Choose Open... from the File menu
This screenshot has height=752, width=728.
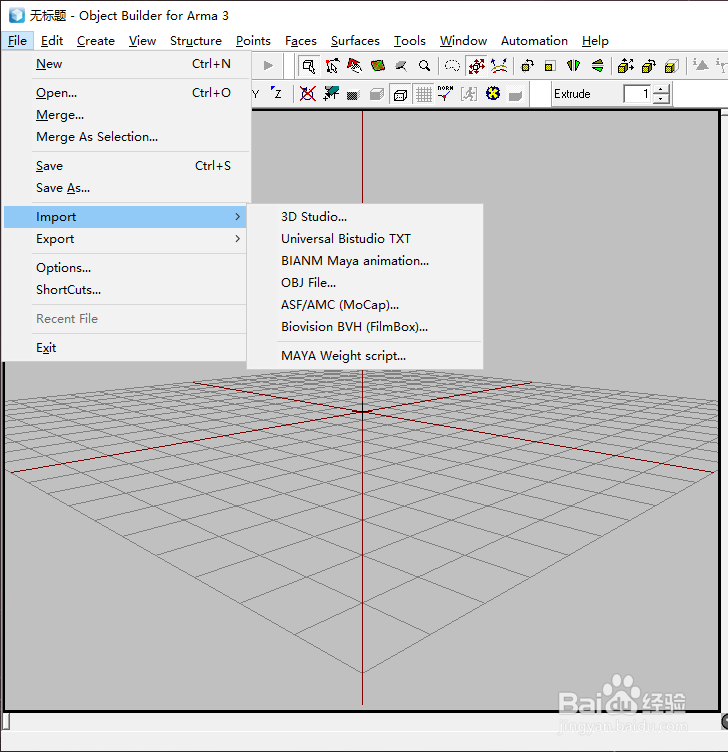[x=127, y=93]
